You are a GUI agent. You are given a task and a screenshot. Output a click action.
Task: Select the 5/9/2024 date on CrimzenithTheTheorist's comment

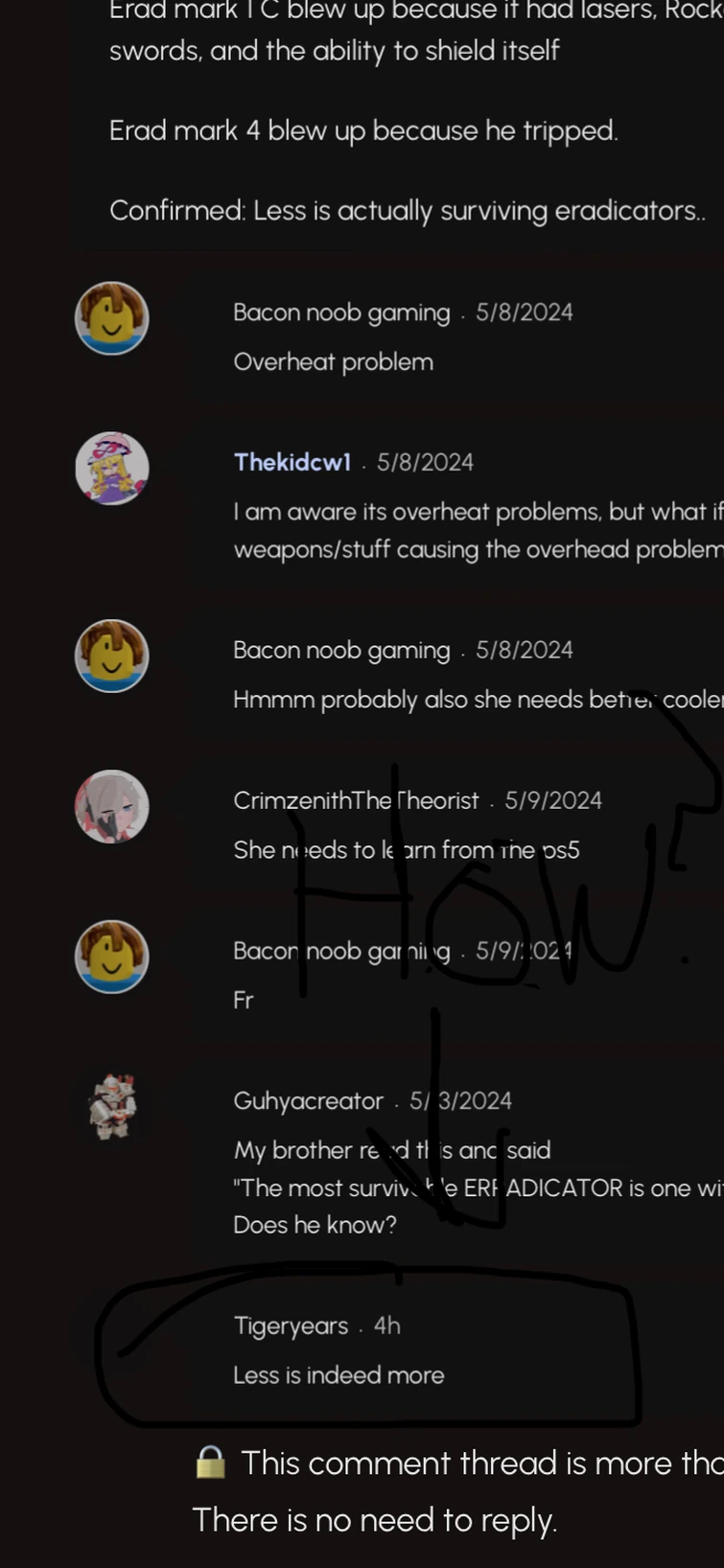pos(553,800)
